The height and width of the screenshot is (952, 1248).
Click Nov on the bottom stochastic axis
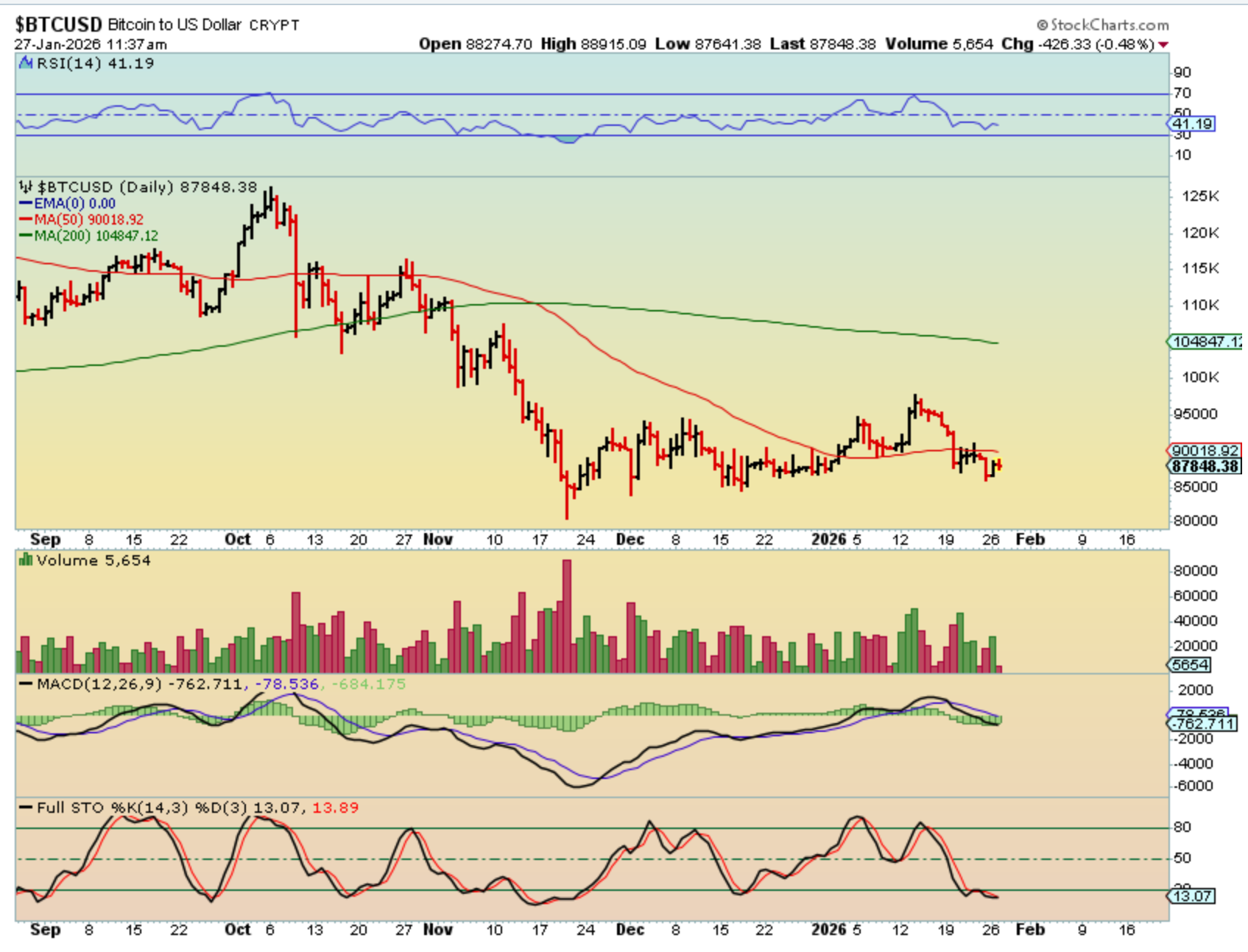pos(438,930)
